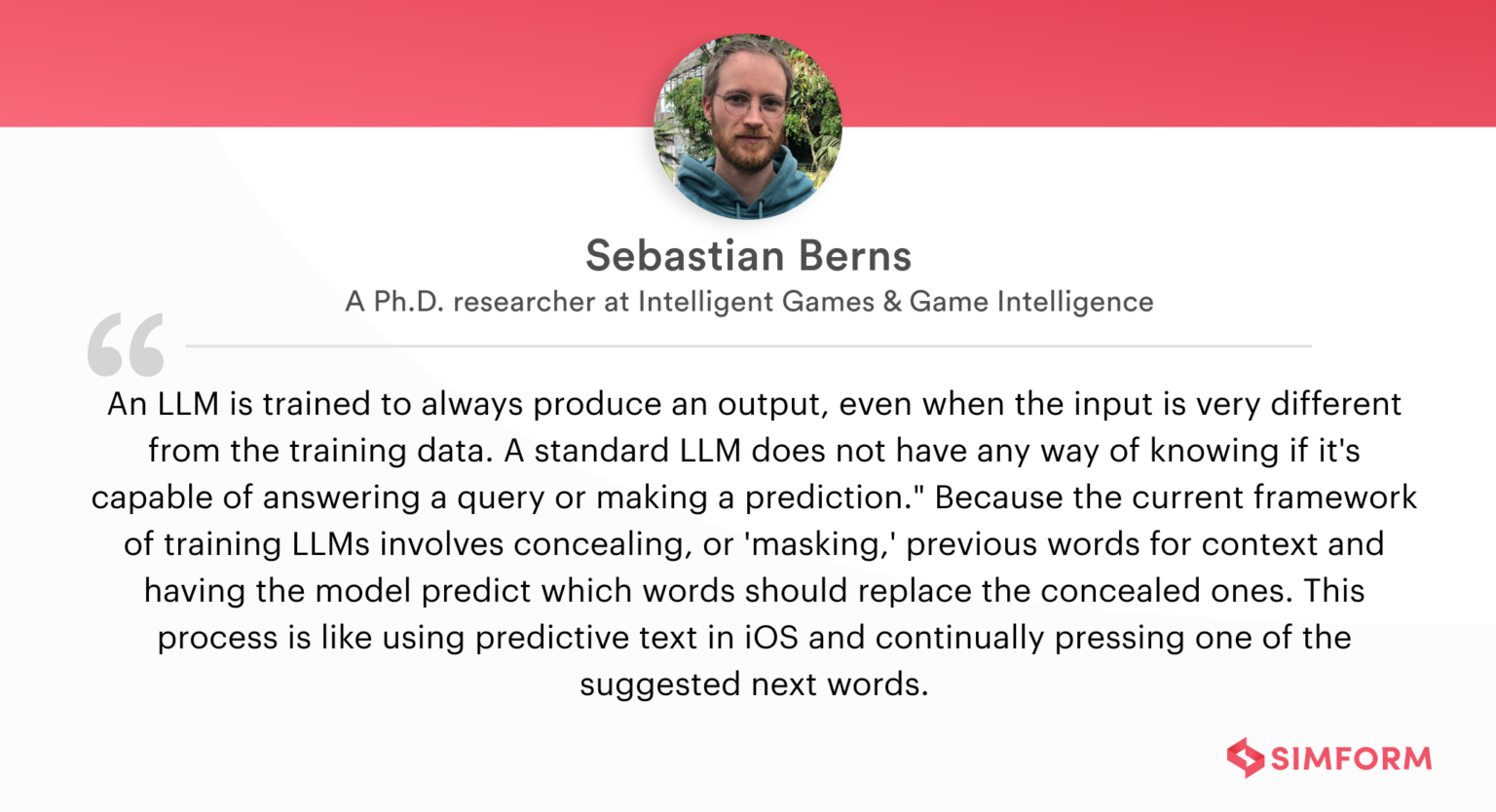Click "Ph.D." in the subtitle

pos(409,302)
